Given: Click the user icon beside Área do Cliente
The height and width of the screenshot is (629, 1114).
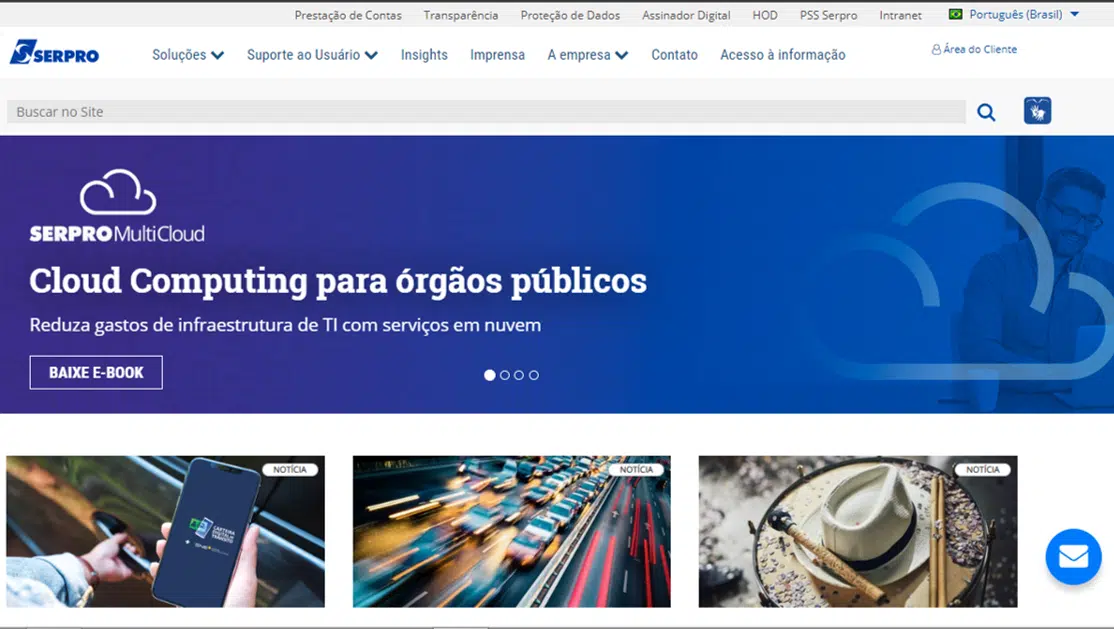Looking at the screenshot, I should pos(936,50).
